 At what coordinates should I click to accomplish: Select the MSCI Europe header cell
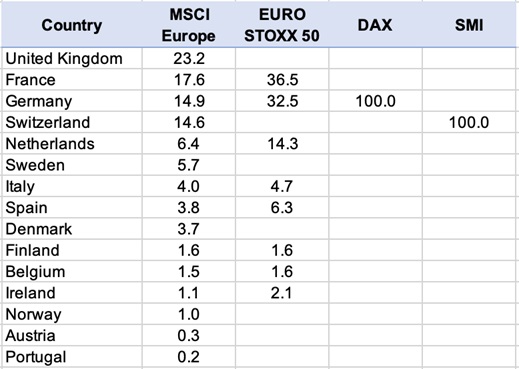(189, 25)
